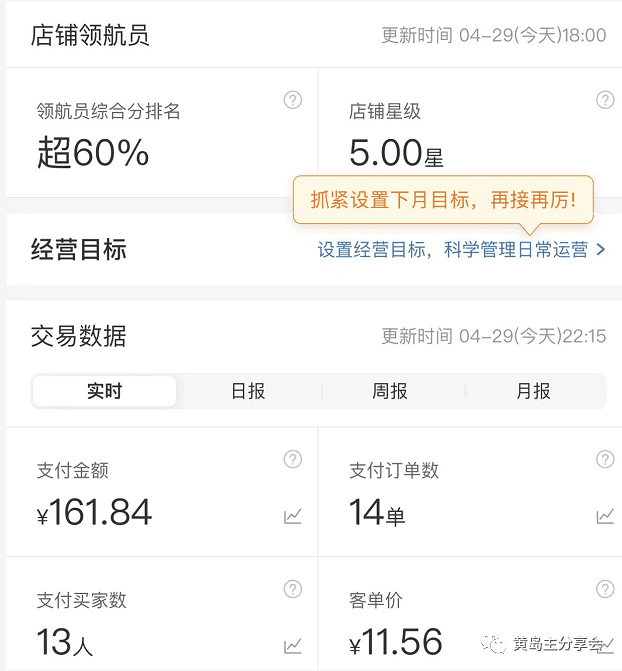Tap the ¥161.84 payment amount
622x671 pixels.
pyautogui.click(x=95, y=513)
